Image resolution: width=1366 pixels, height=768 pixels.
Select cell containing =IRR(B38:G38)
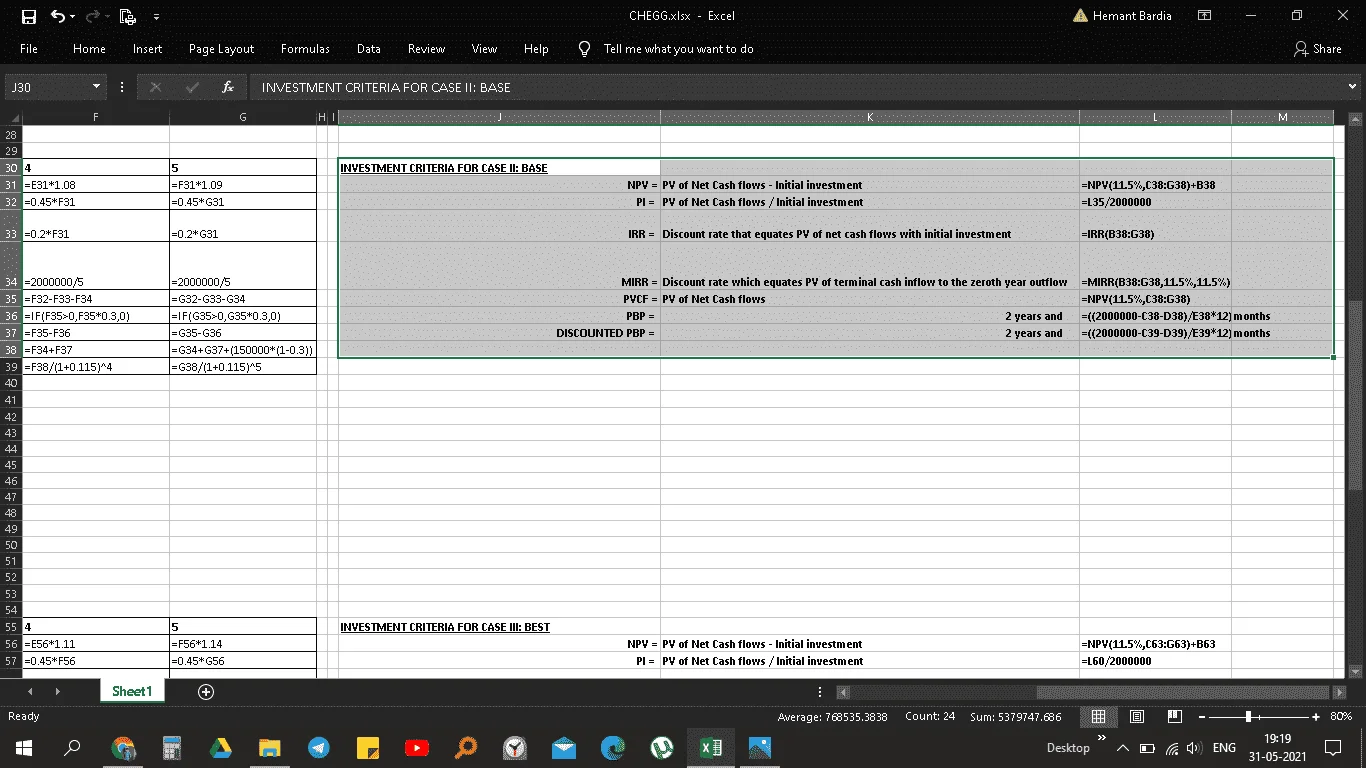[1156, 225]
